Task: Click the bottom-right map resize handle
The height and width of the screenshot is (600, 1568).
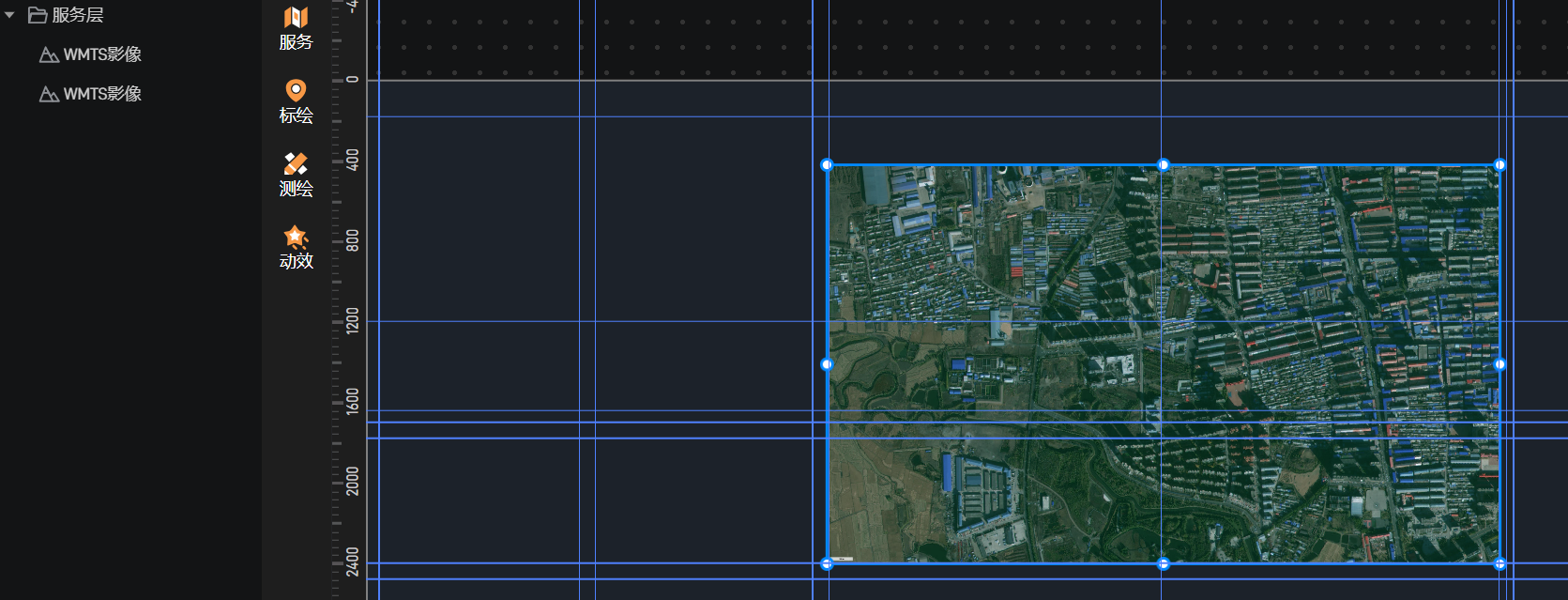Action: click(1500, 564)
